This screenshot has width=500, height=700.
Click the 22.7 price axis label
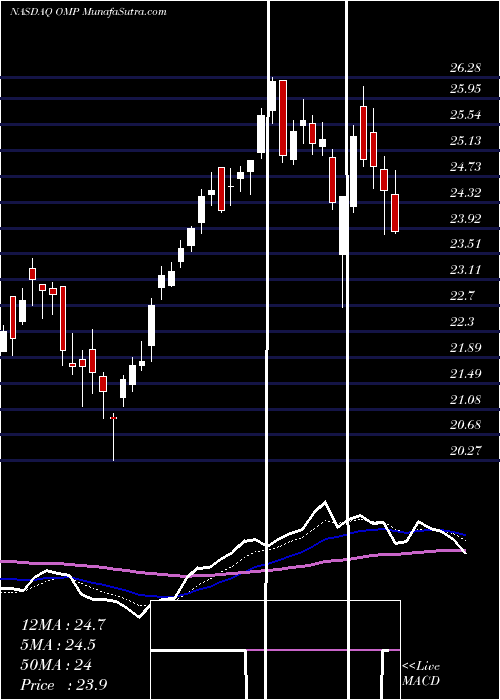pos(463,296)
